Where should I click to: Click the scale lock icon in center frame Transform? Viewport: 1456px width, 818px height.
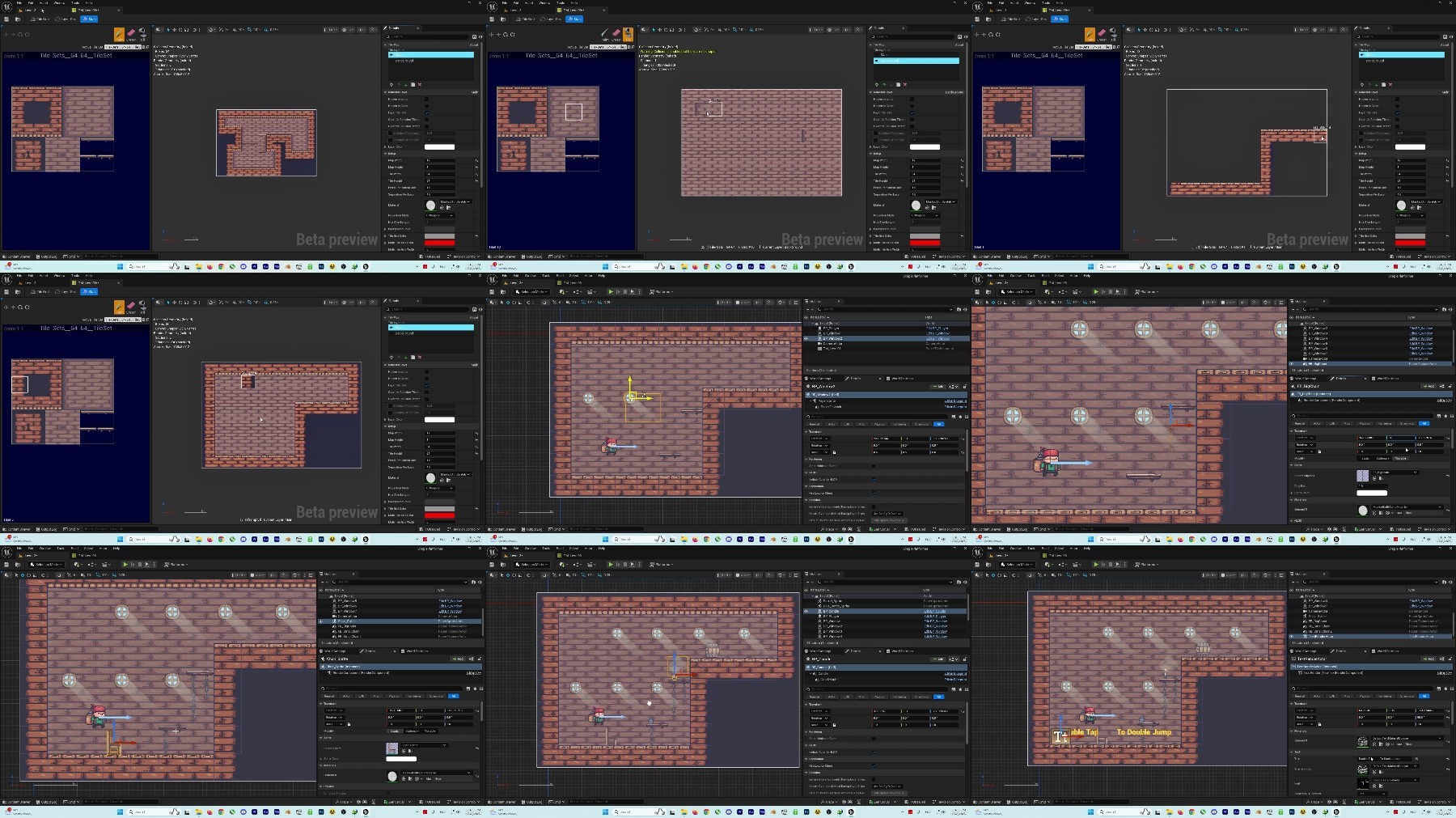coord(834,451)
